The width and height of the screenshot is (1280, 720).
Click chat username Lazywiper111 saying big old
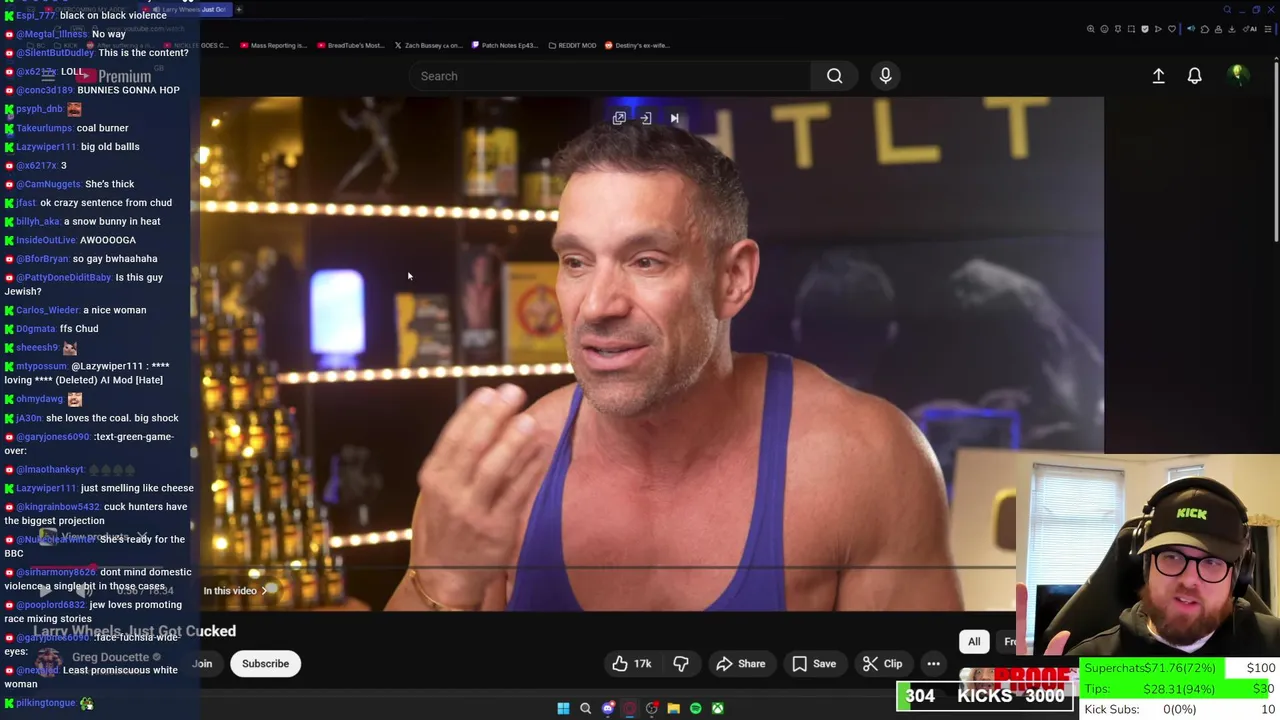[x=46, y=147]
